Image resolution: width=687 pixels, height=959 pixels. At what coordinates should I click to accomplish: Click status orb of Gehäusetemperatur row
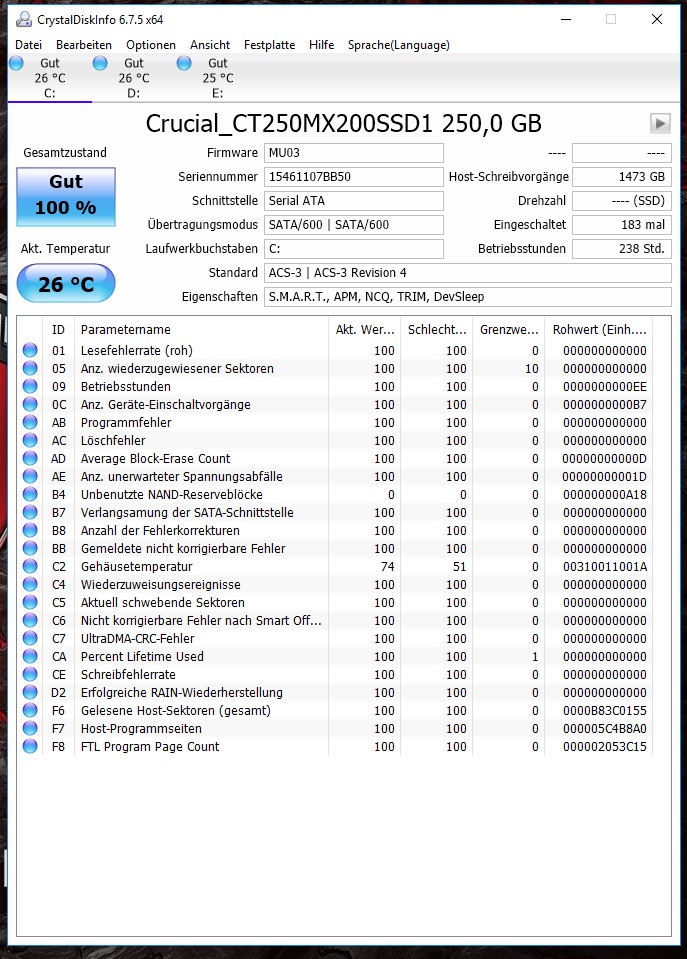(x=30, y=566)
